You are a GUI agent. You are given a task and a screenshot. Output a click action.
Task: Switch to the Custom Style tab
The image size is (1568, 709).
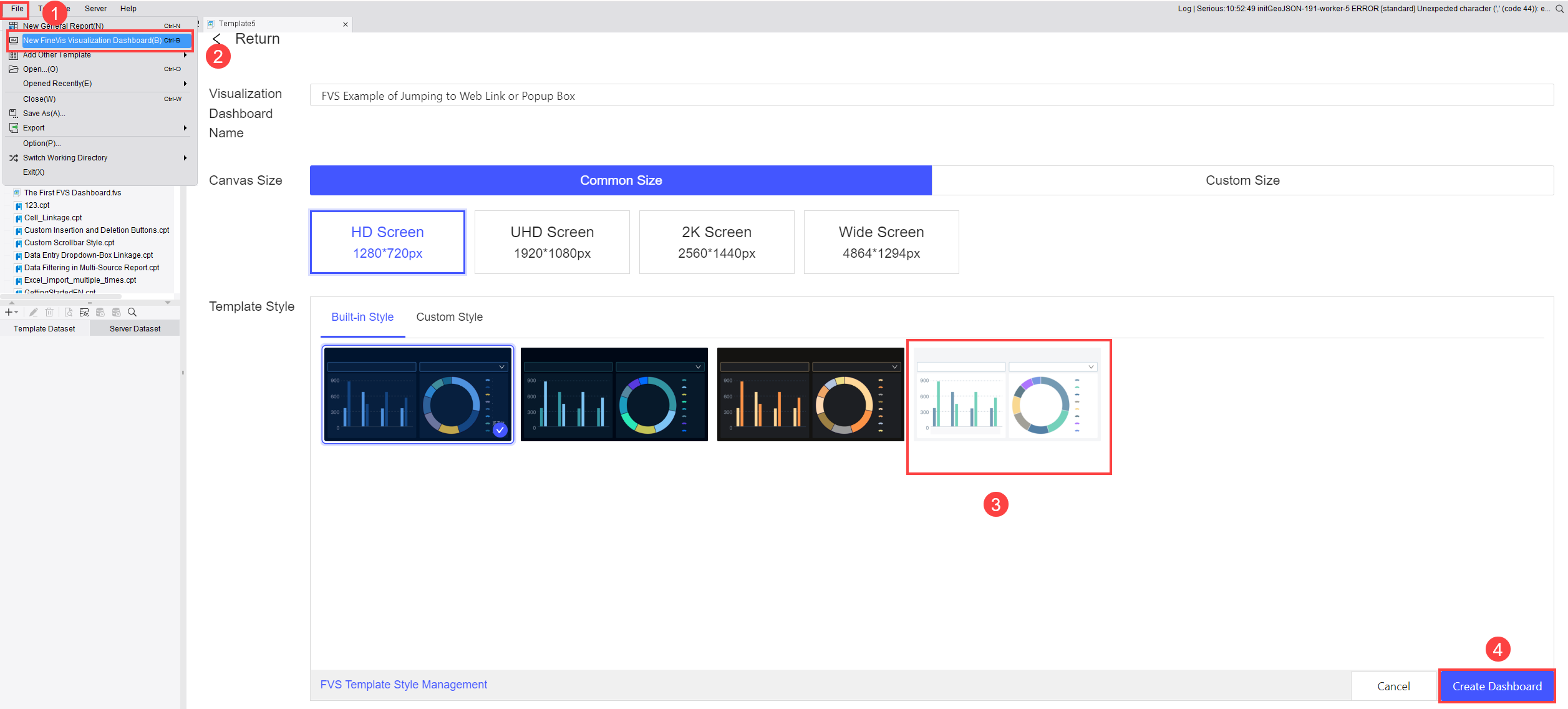click(450, 317)
